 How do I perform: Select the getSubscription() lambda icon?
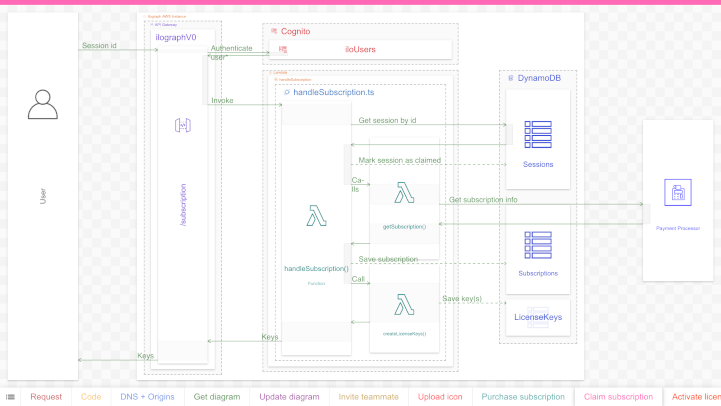pos(404,193)
